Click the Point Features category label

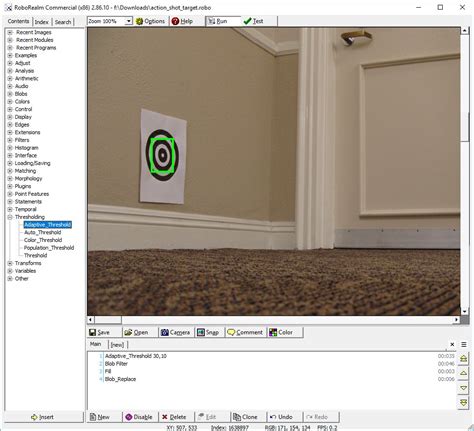point(32,194)
